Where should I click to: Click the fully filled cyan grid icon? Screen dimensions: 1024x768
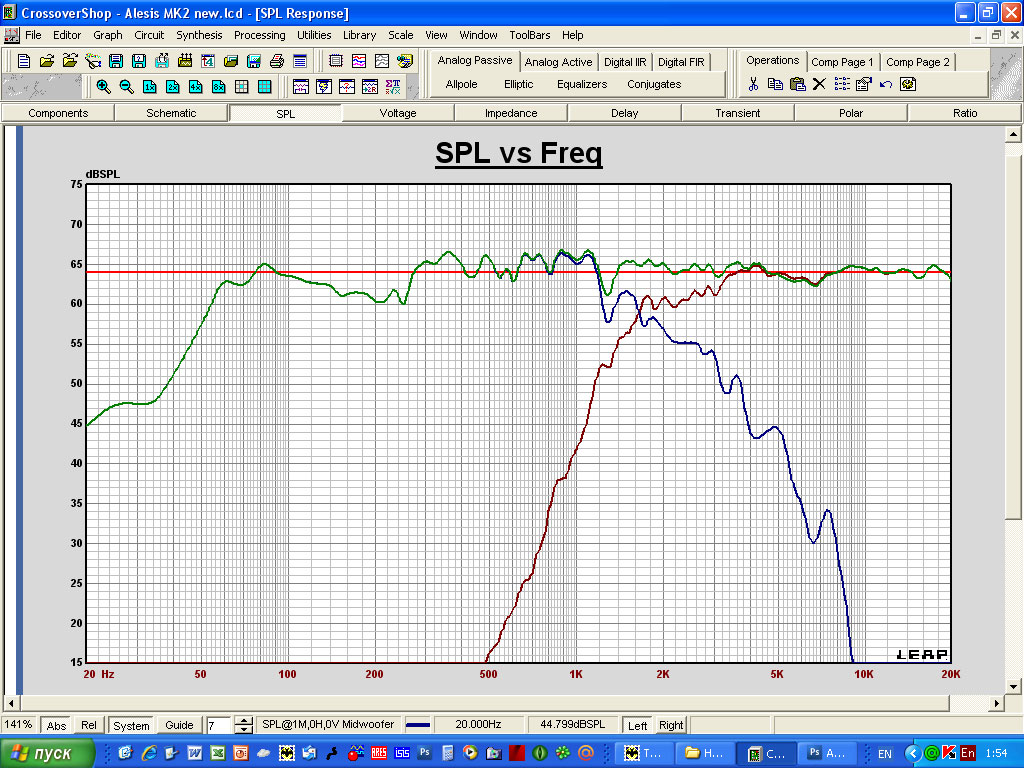[x=264, y=86]
